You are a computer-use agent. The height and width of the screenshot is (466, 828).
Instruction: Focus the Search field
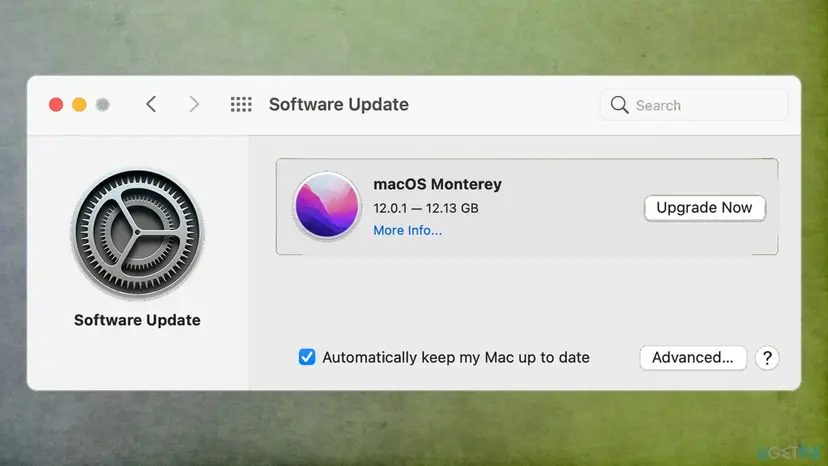pos(694,105)
